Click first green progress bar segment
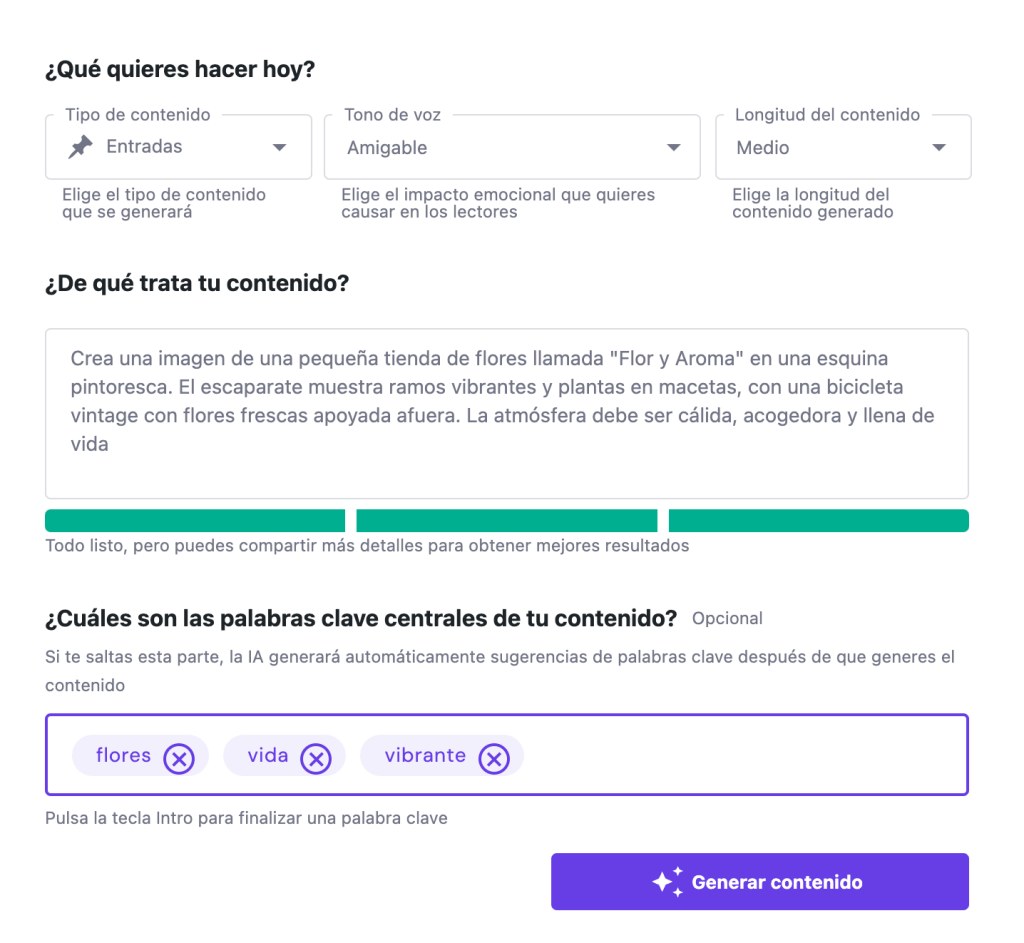The height and width of the screenshot is (943, 1024). point(195,520)
